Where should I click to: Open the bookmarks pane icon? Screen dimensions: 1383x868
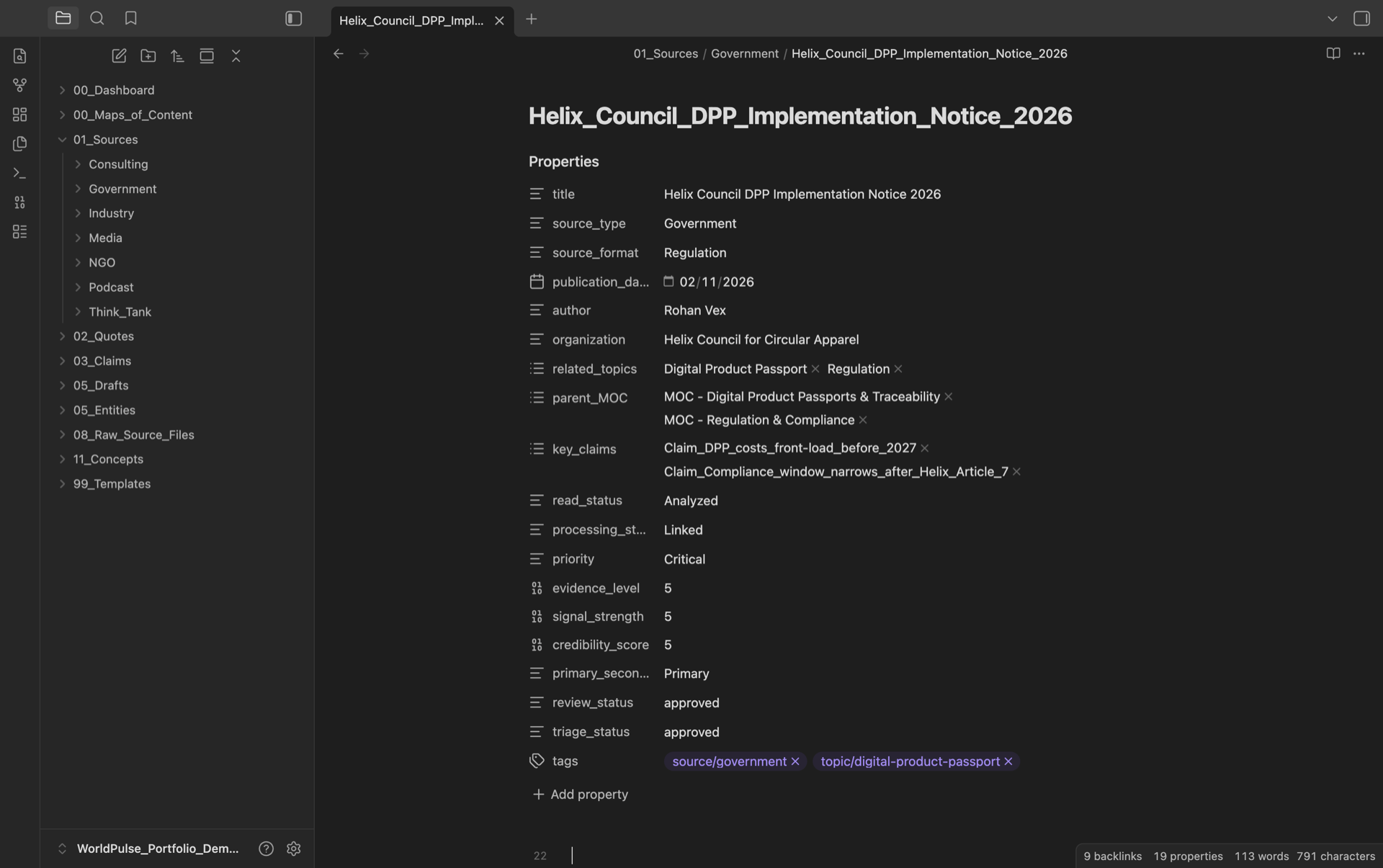[x=130, y=18]
